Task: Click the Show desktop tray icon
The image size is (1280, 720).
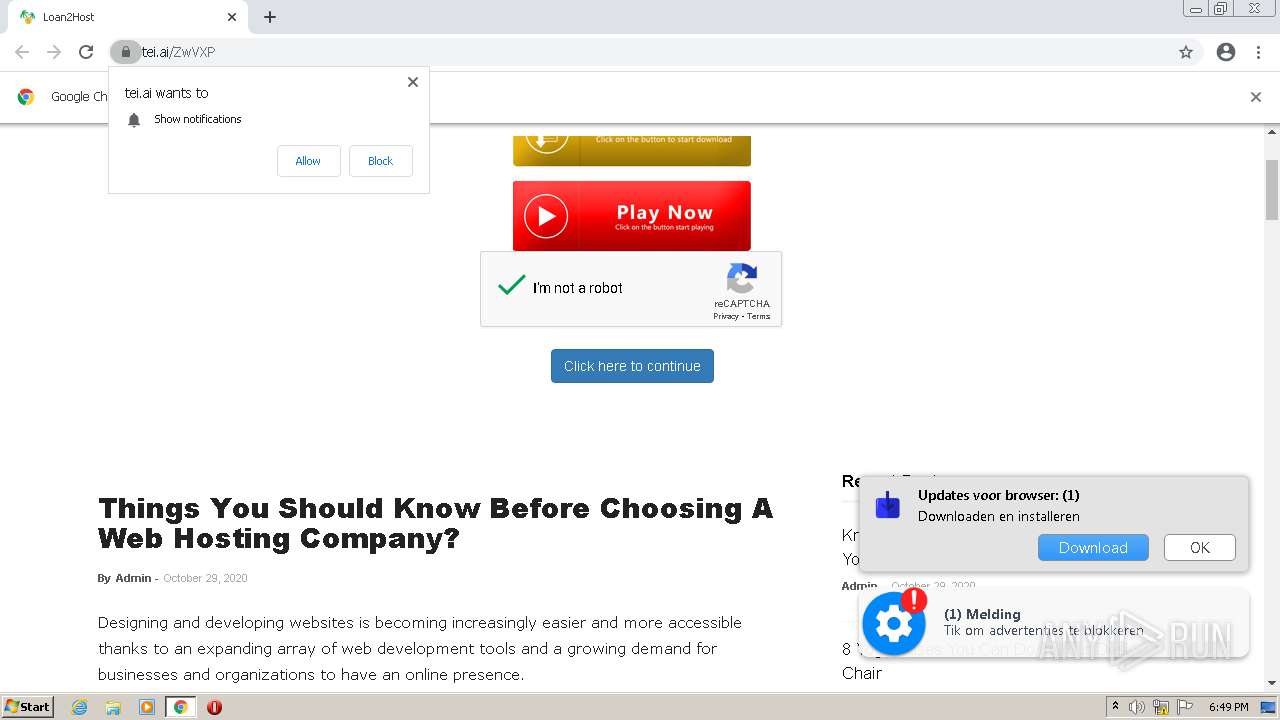Action: pyautogui.click(x=1268, y=707)
